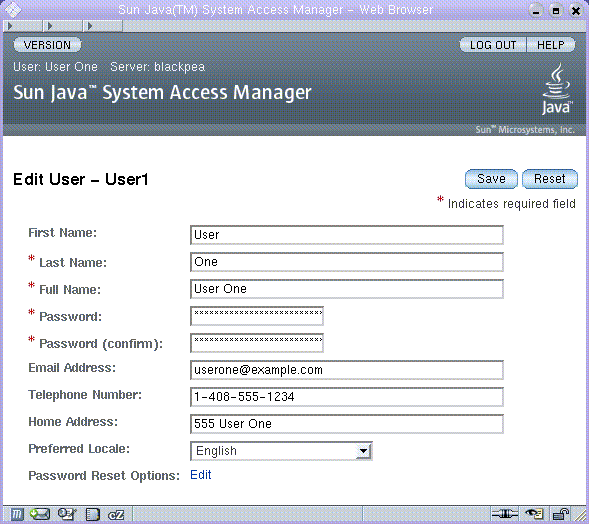Click the security padlock icon
This screenshot has width=589, height=524.
[x=561, y=514]
